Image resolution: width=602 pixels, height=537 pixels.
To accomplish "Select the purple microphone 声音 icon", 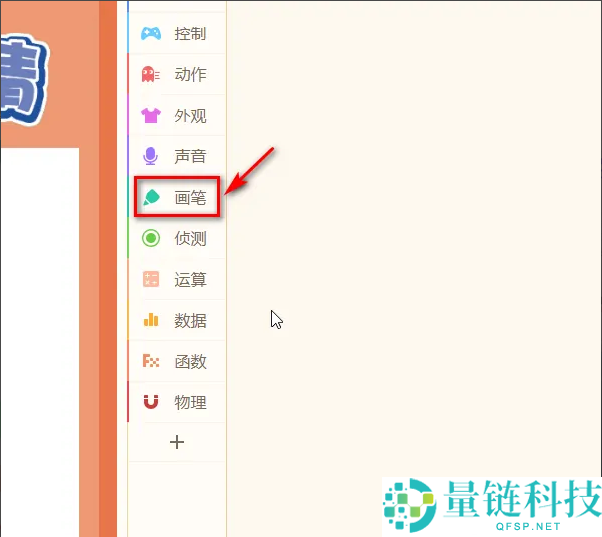I will click(x=150, y=156).
